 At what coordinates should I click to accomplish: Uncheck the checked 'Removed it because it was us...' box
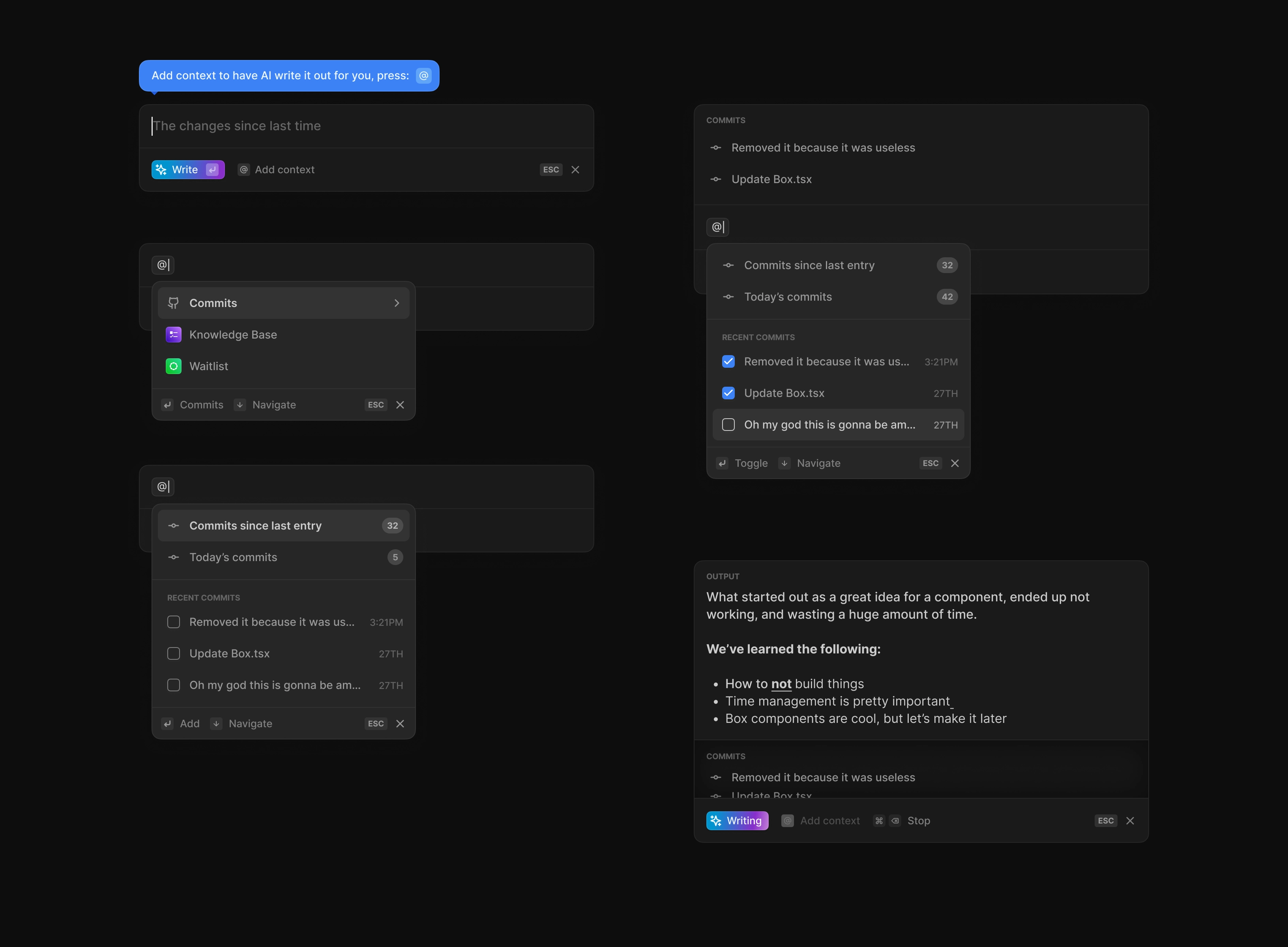click(728, 362)
